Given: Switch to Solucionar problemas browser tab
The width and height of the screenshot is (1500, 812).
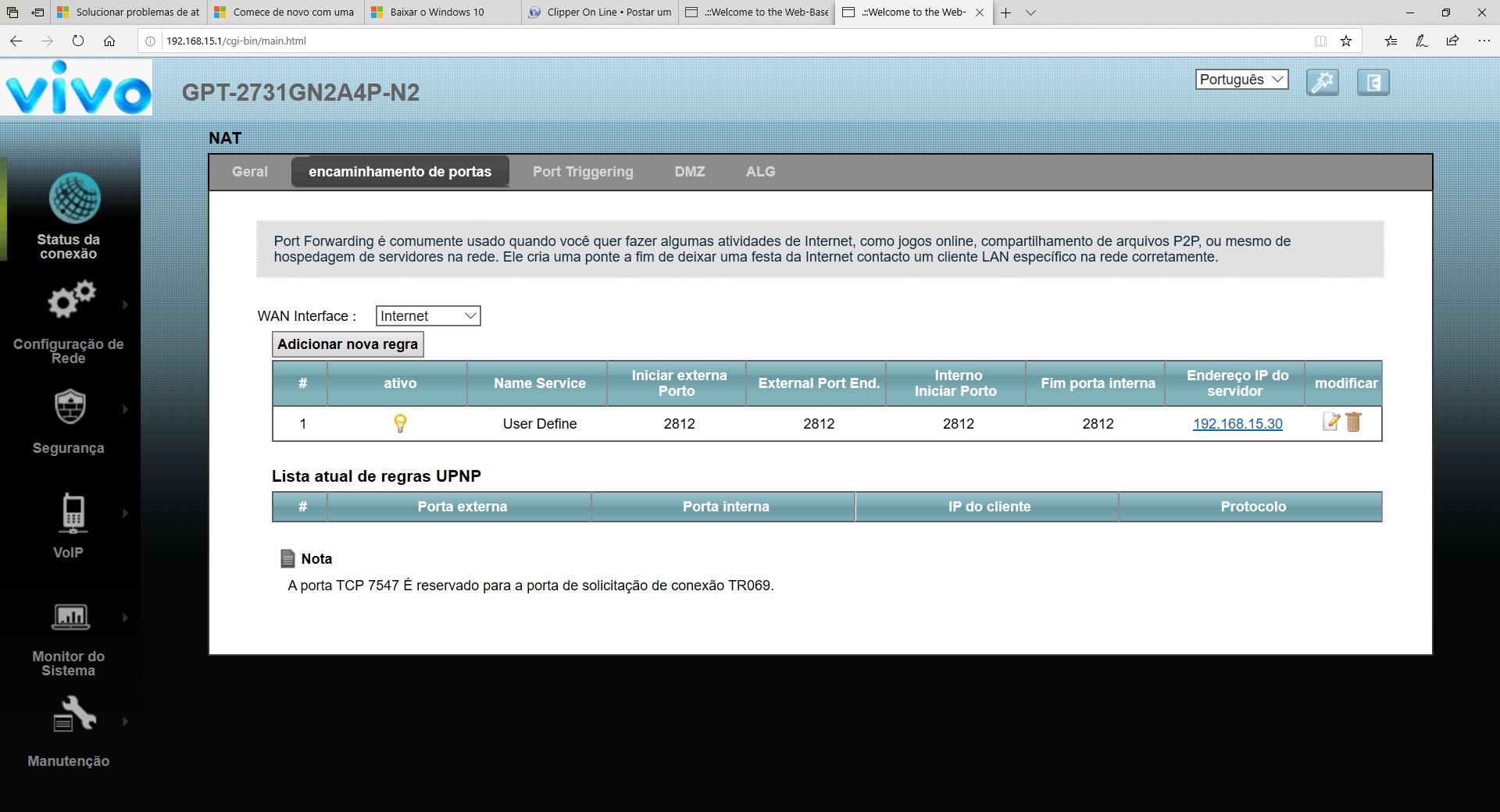Looking at the screenshot, I should tap(129, 12).
